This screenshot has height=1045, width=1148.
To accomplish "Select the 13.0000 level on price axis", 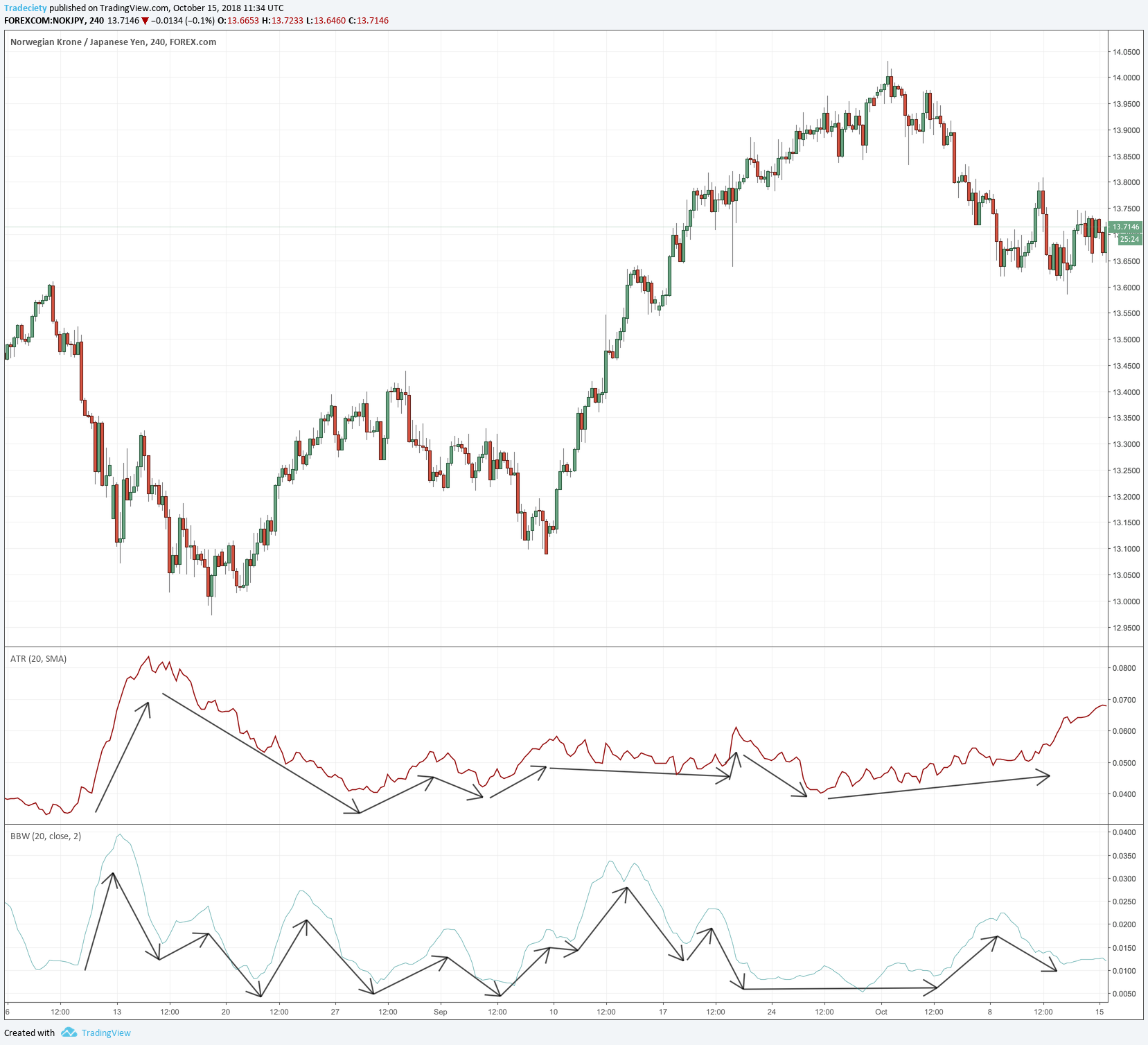I will [x=1126, y=601].
